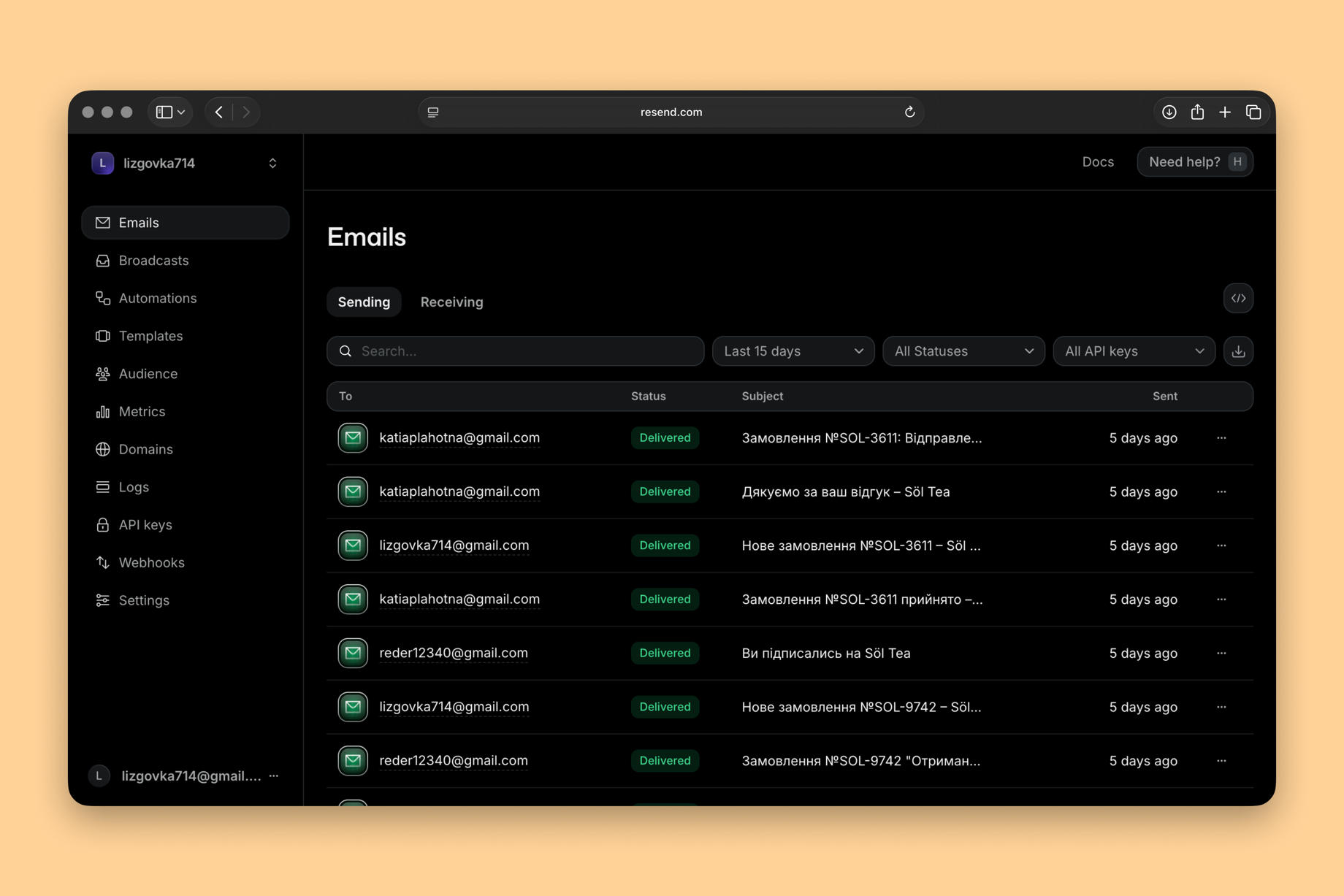
Task: Open recipient reder12340@gmail.com for №SOL-9742 Отриман
Action: (454, 760)
